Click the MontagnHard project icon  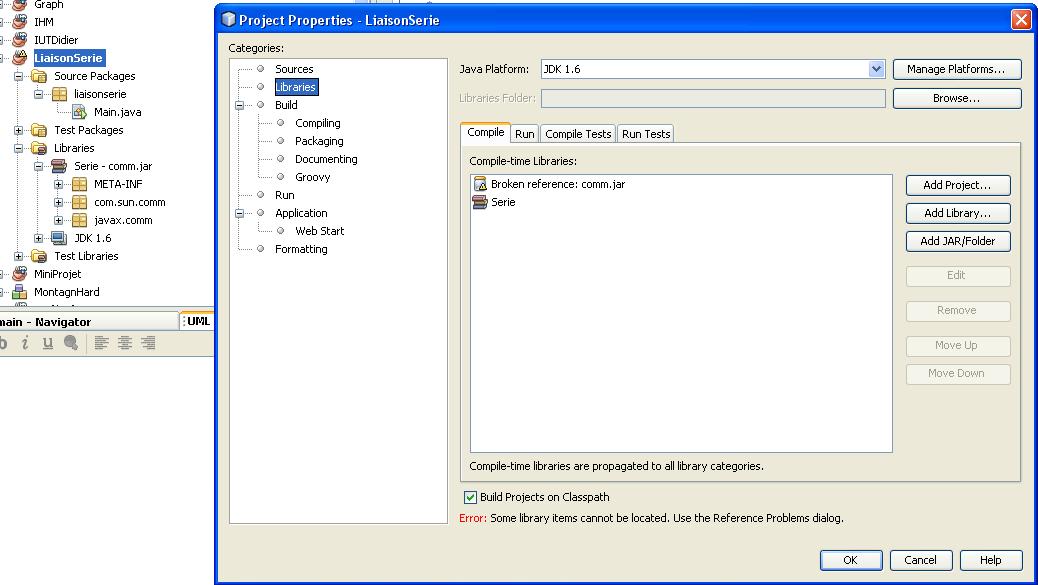pyautogui.click(x=20, y=292)
